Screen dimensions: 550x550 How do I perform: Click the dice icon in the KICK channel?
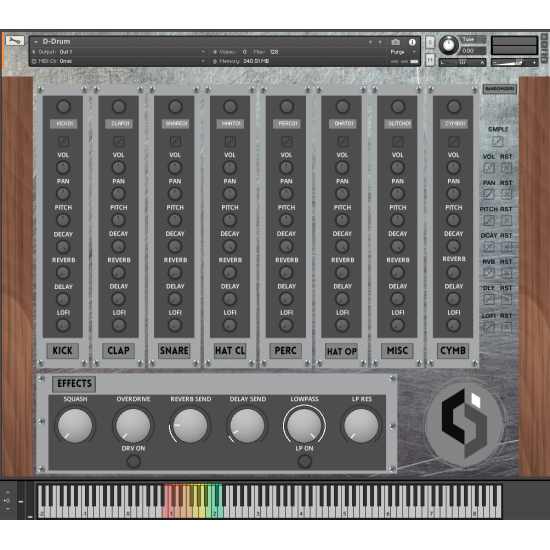coord(63,142)
